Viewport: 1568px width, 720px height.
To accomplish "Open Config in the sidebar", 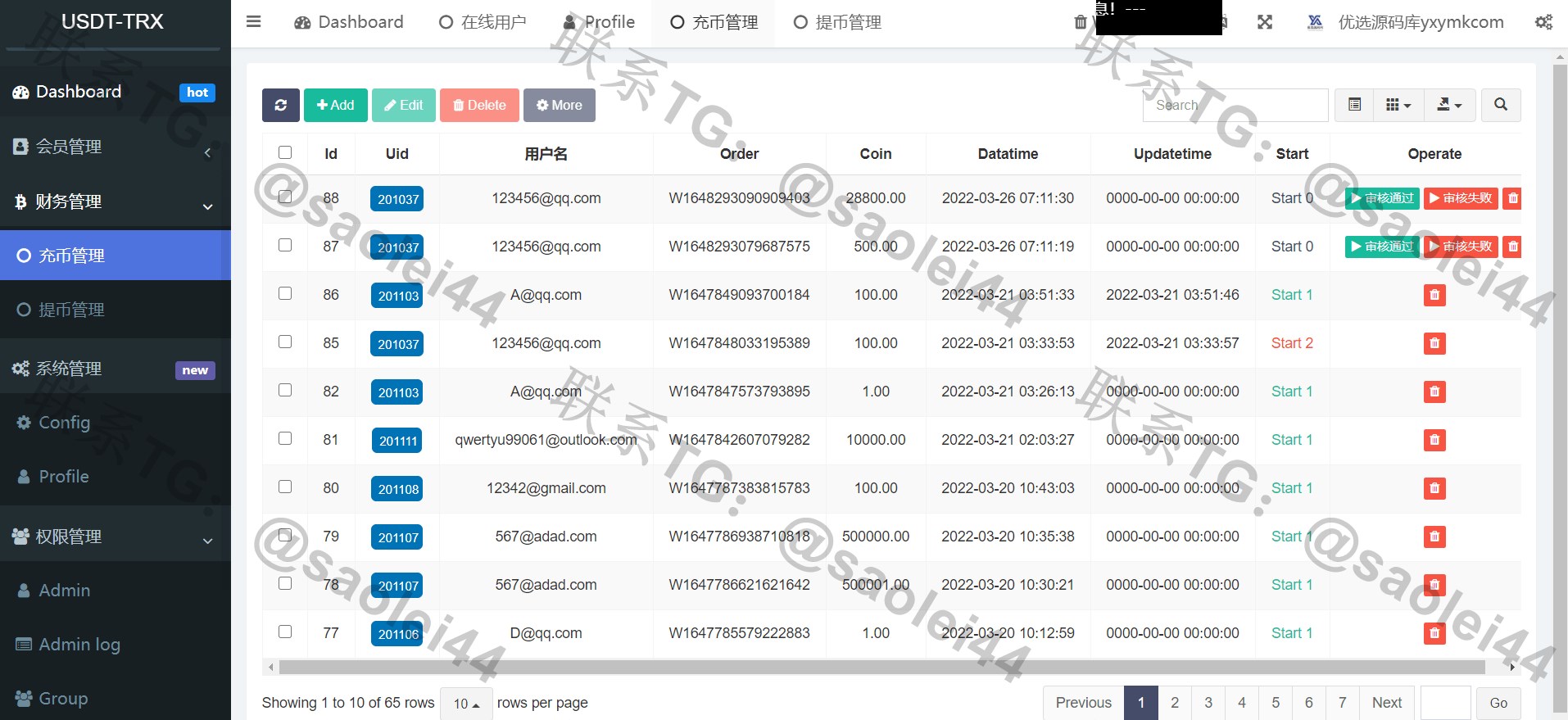I will click(116, 423).
